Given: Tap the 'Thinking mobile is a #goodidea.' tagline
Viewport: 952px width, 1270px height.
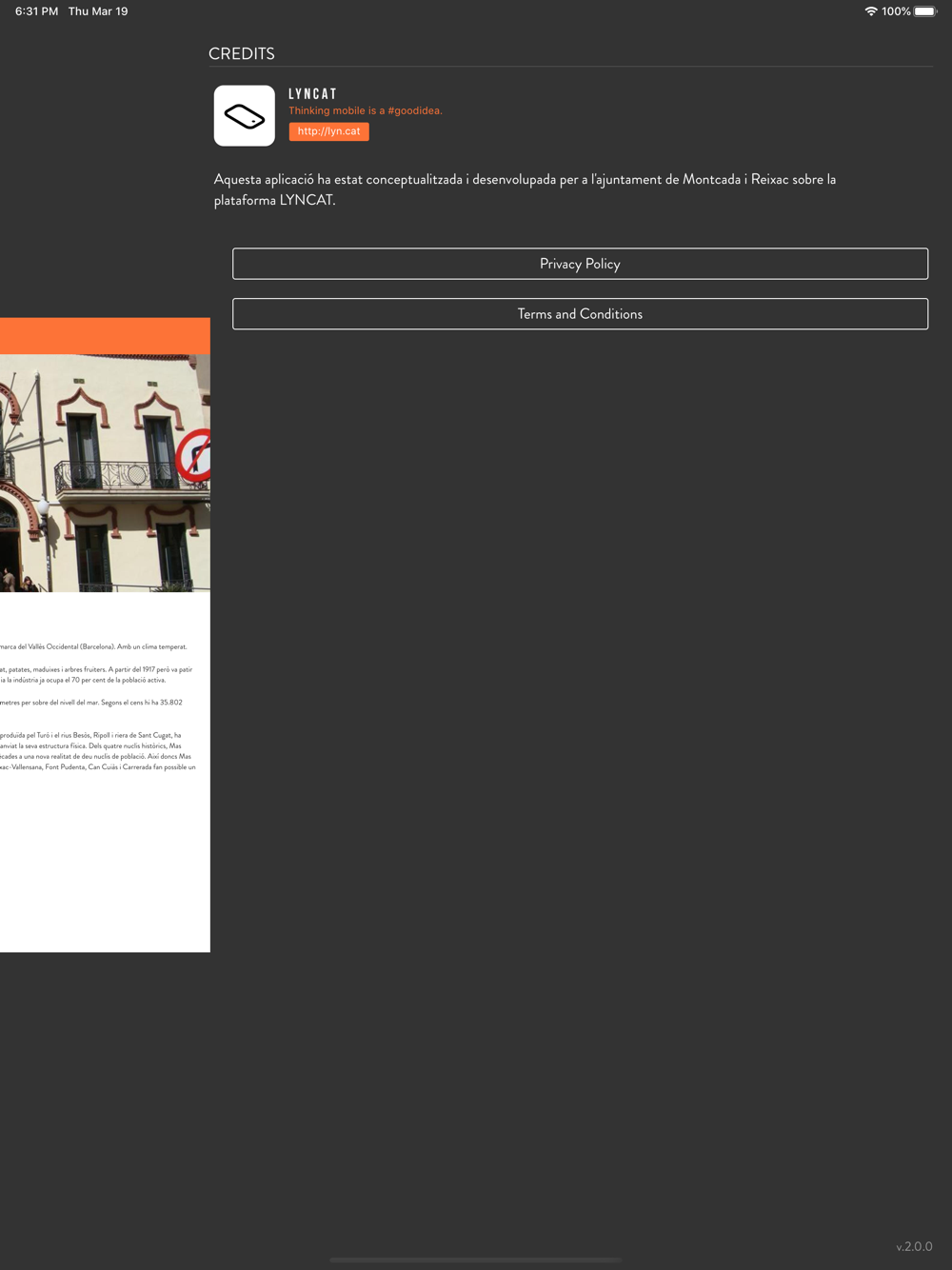Looking at the screenshot, I should coord(366,110).
